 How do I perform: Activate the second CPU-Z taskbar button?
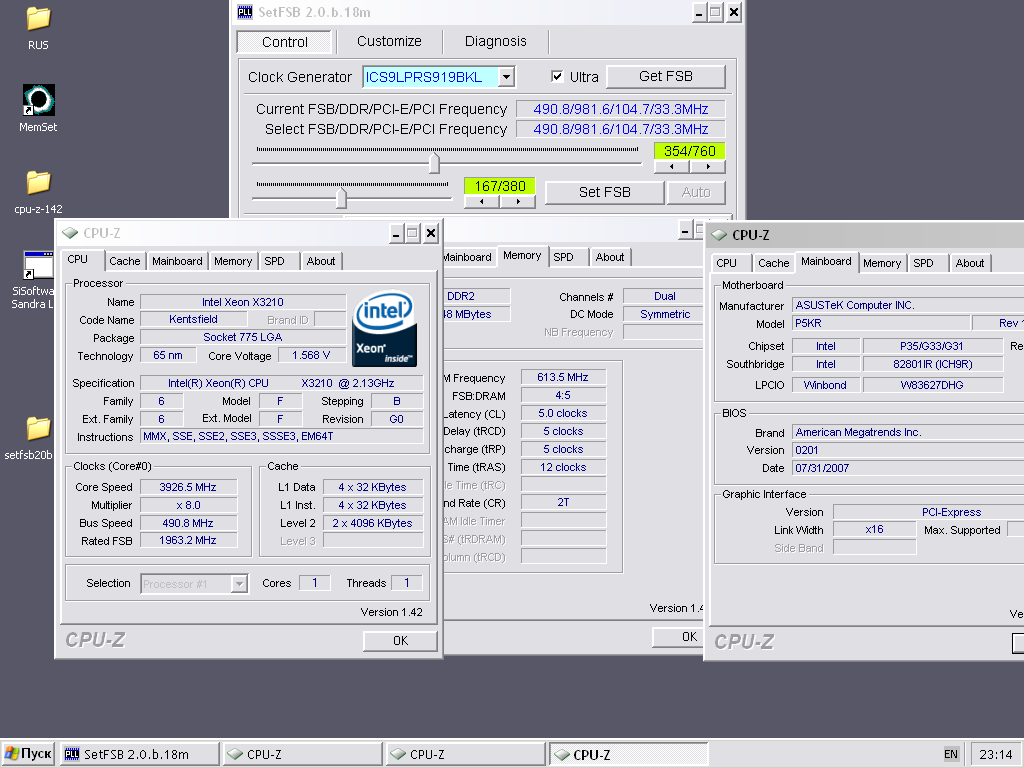pyautogui.click(x=466, y=754)
